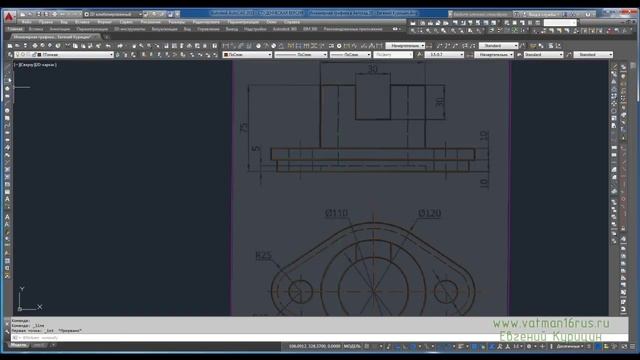Click Paste icon in Standard toolbar

[x=83, y=46]
